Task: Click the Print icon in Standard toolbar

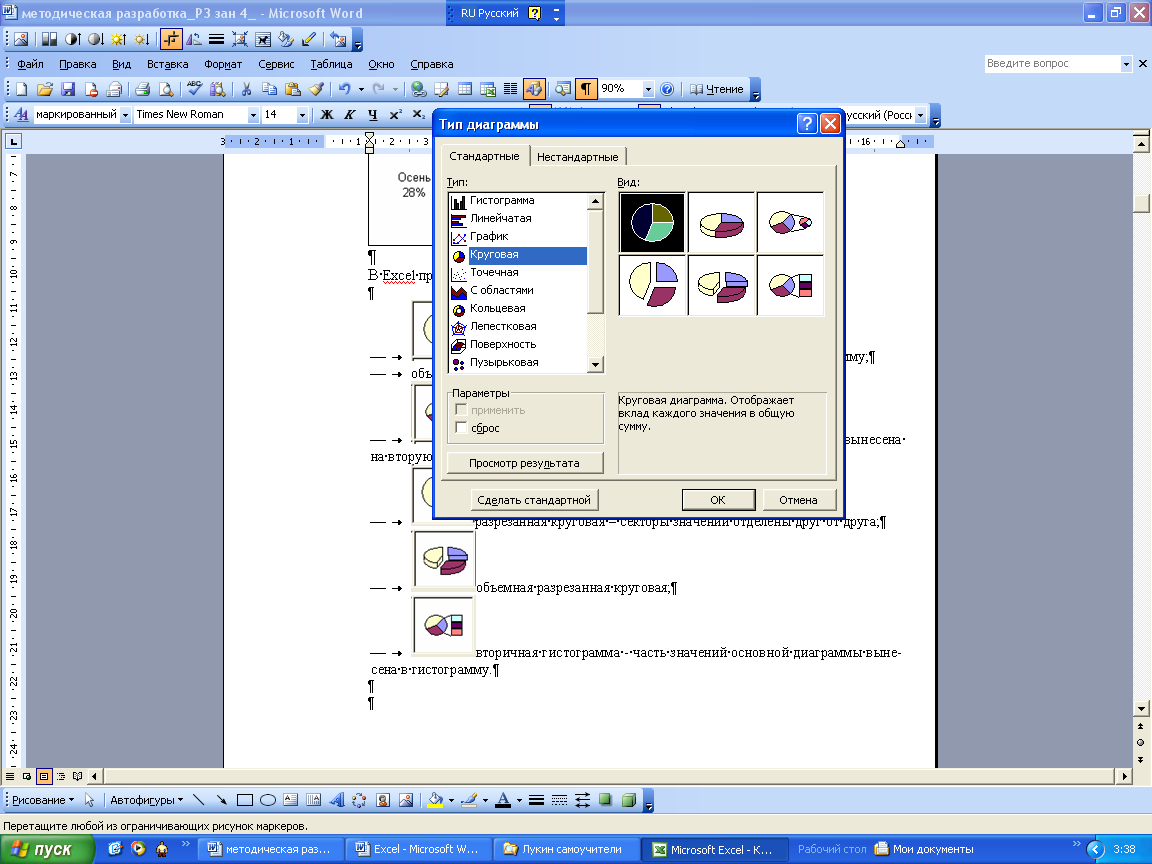Action: coord(143,89)
